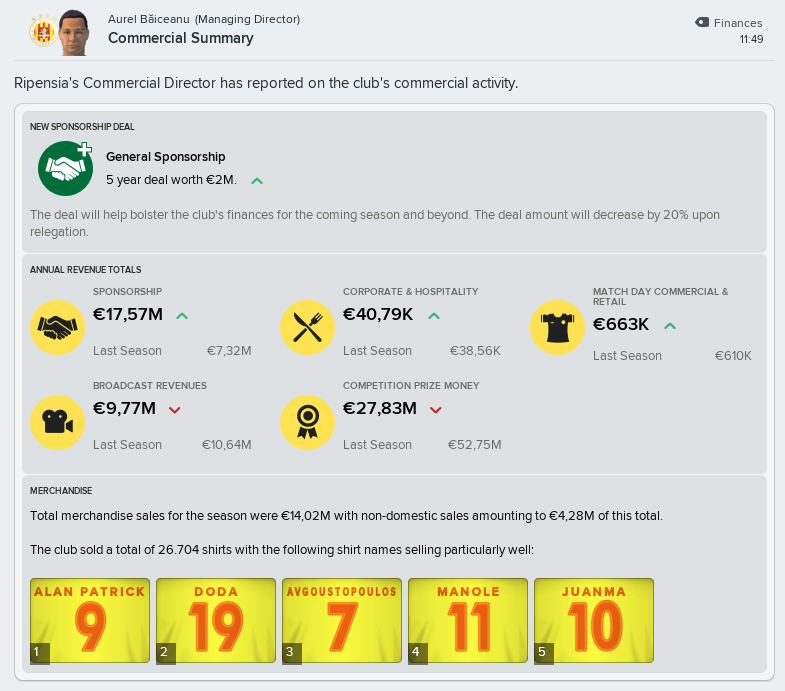785x691 pixels.
Task: Click red down arrow beside €27,83M prize money
Action: 436,410
